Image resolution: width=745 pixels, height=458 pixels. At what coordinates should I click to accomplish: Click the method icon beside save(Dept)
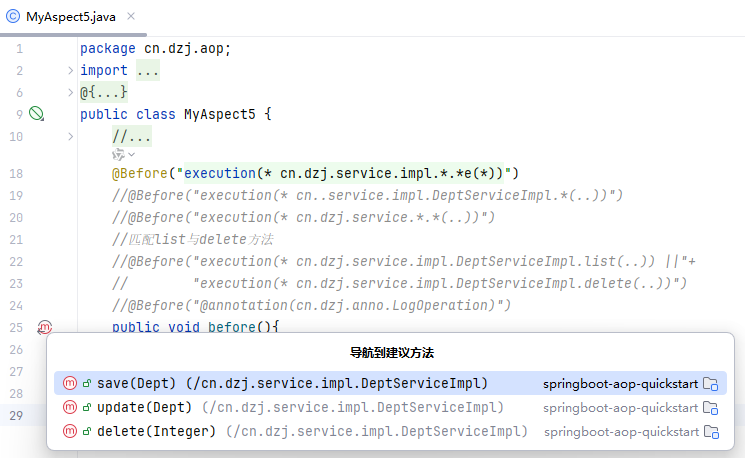pos(70,383)
